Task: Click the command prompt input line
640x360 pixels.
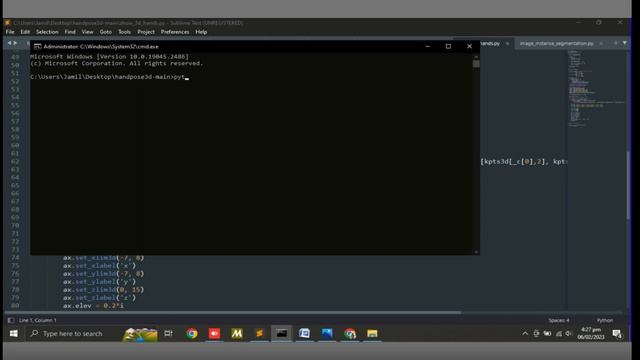Action: [x=109, y=77]
